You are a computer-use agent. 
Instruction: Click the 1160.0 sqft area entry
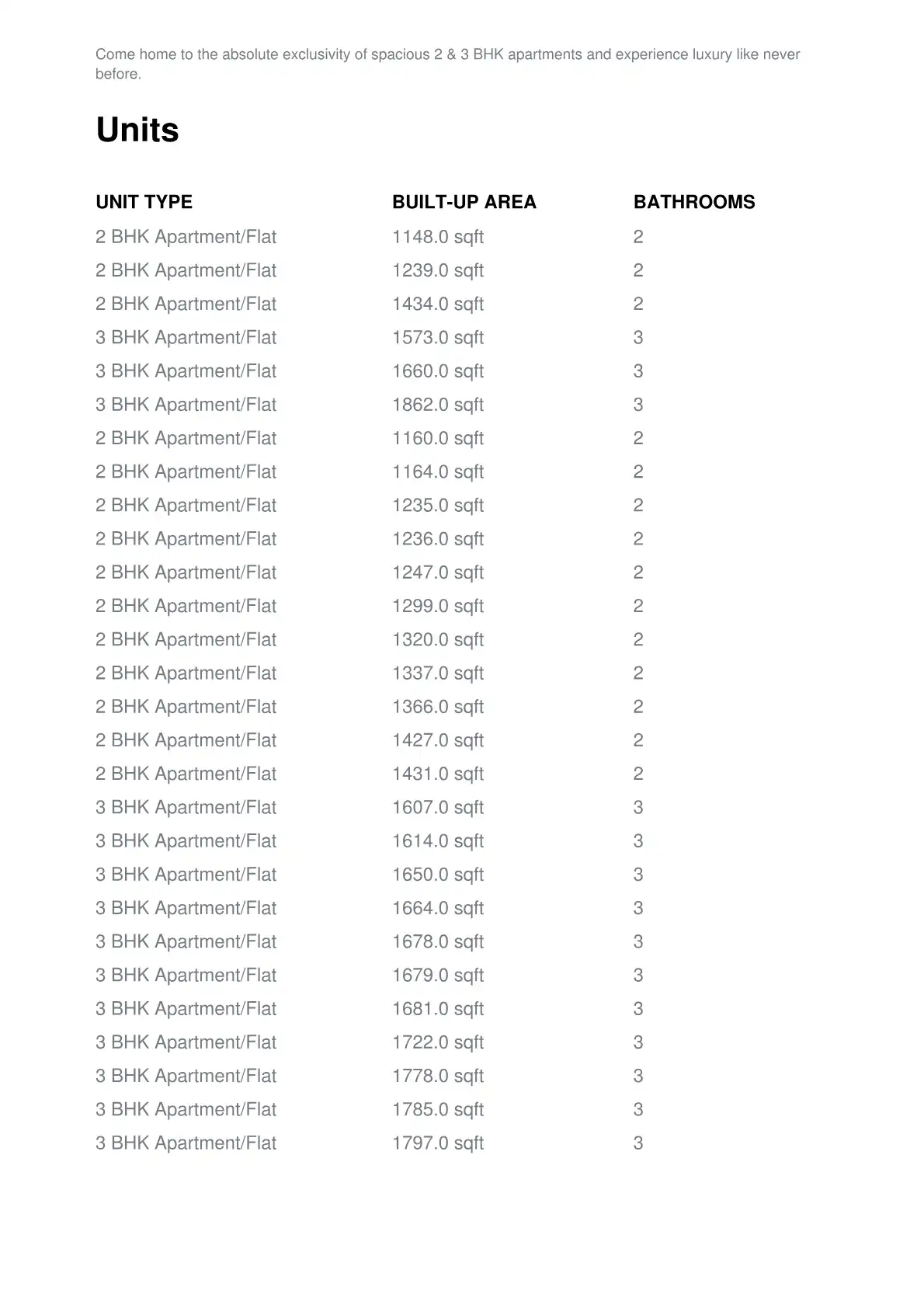point(437,438)
